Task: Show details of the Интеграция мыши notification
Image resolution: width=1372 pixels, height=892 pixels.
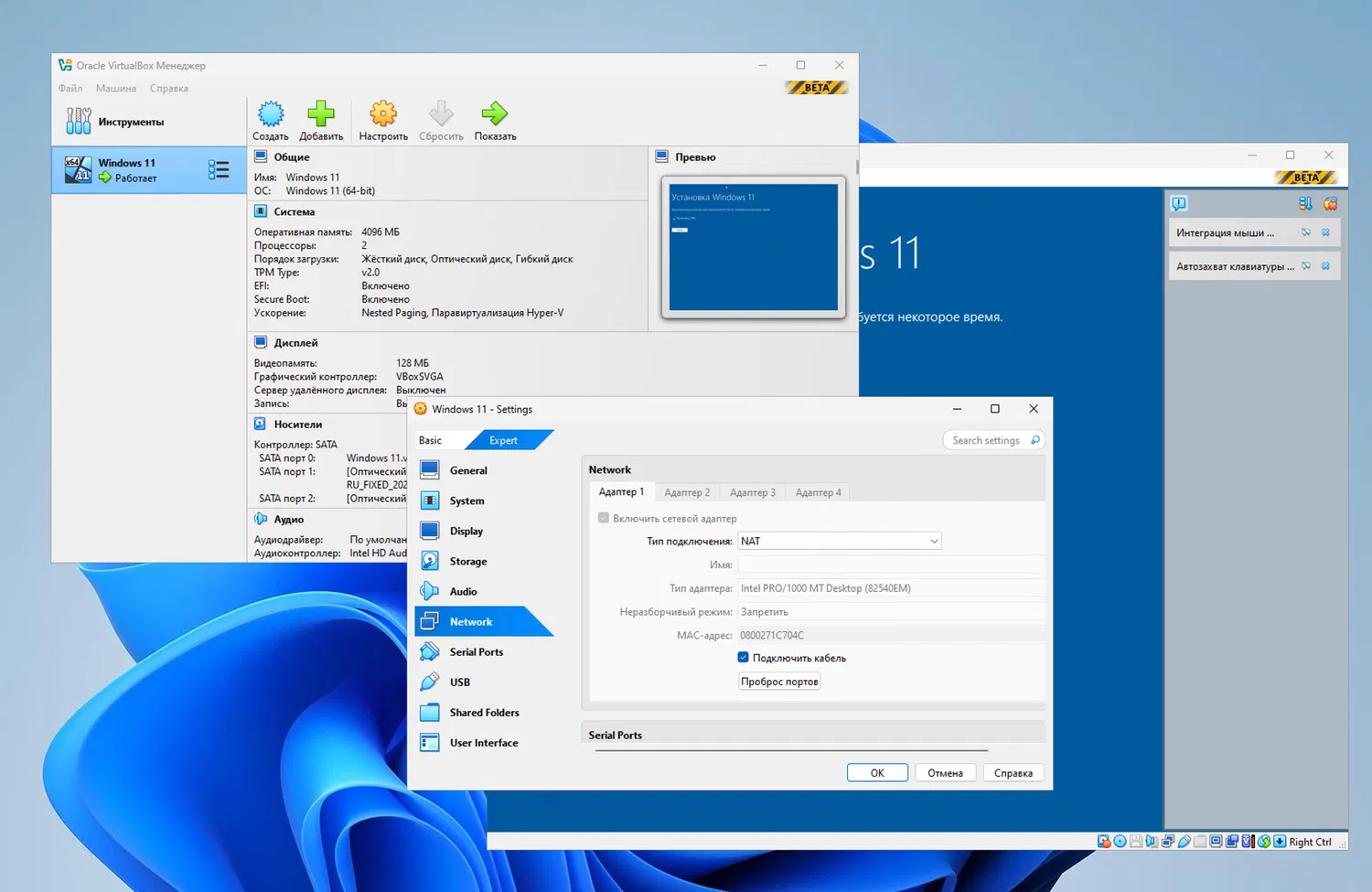Action: (1306, 232)
